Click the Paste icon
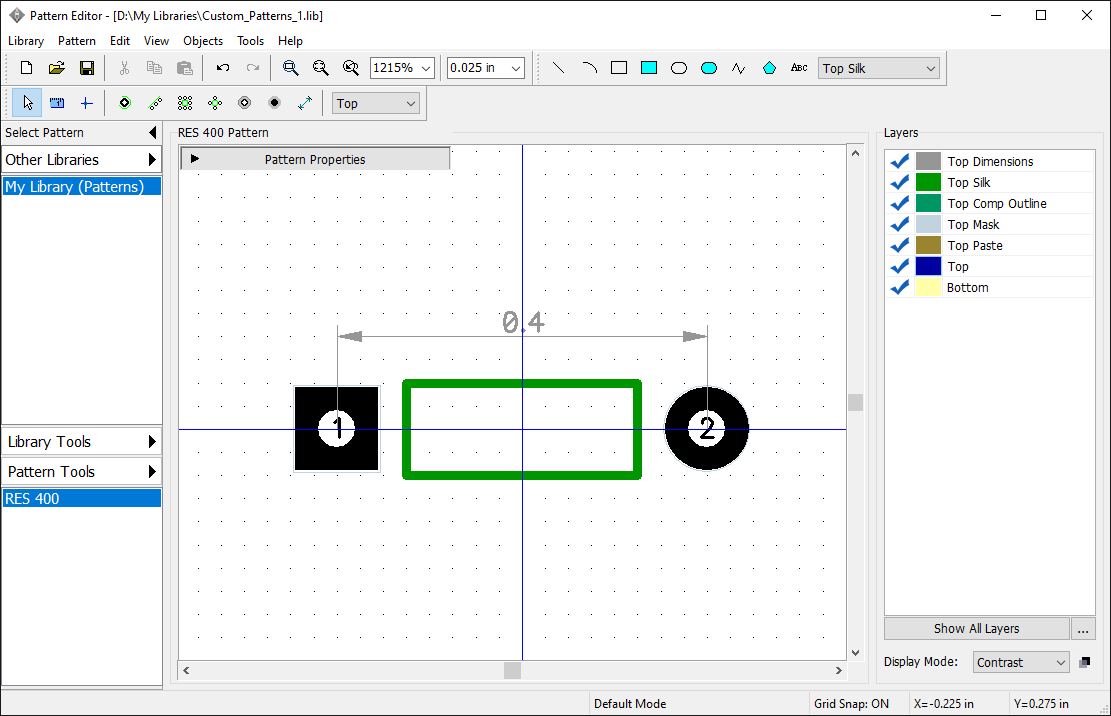 184,68
